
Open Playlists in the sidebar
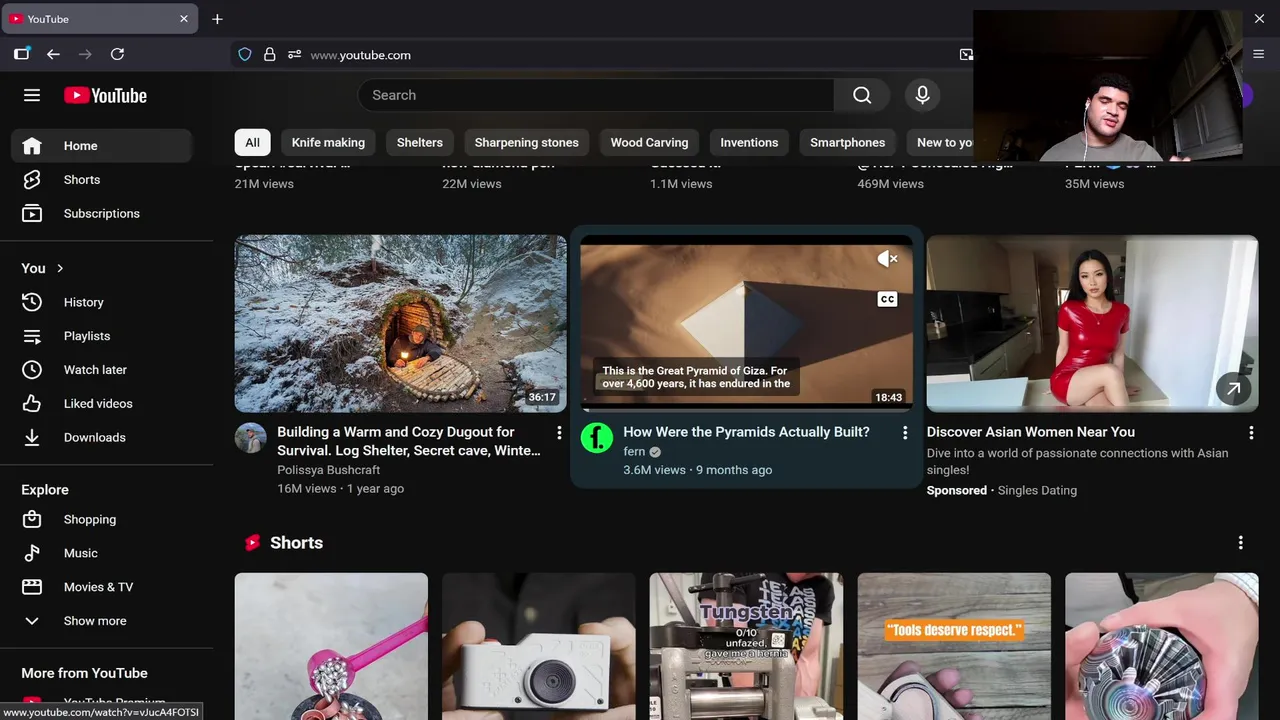click(x=101, y=336)
